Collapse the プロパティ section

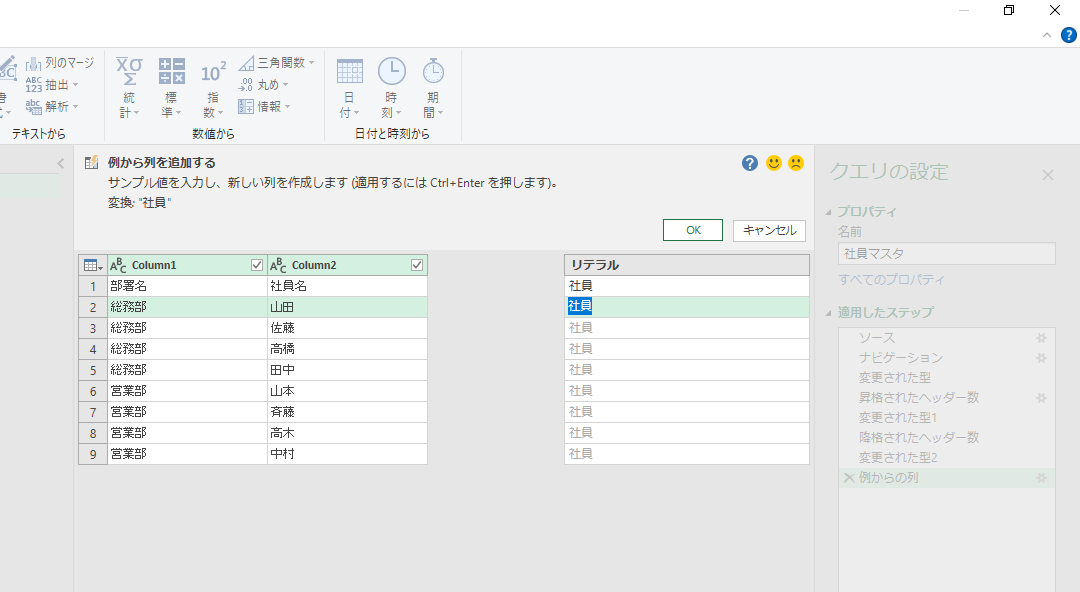tap(829, 212)
